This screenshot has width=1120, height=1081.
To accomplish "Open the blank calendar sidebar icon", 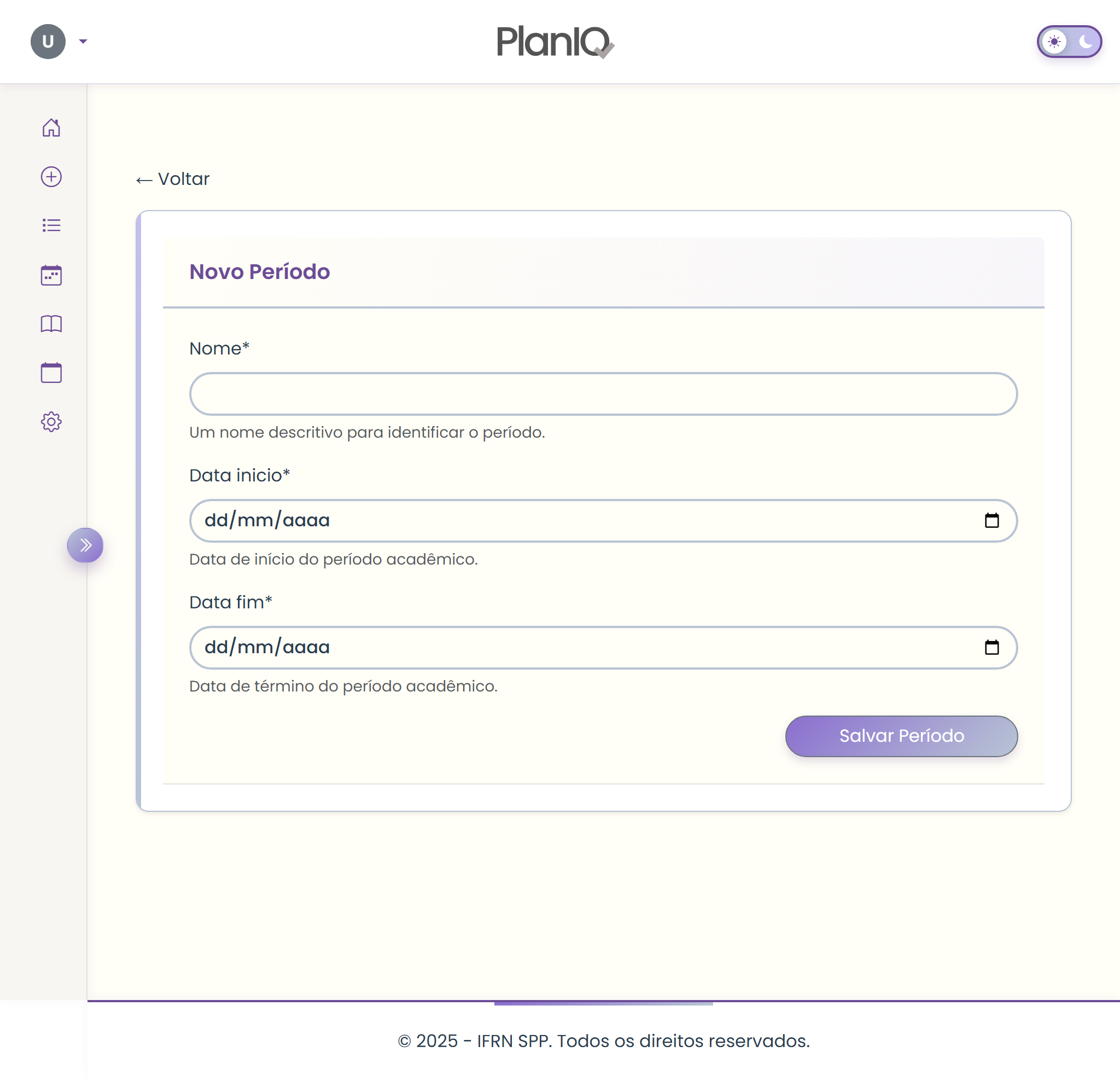I will (x=51, y=373).
